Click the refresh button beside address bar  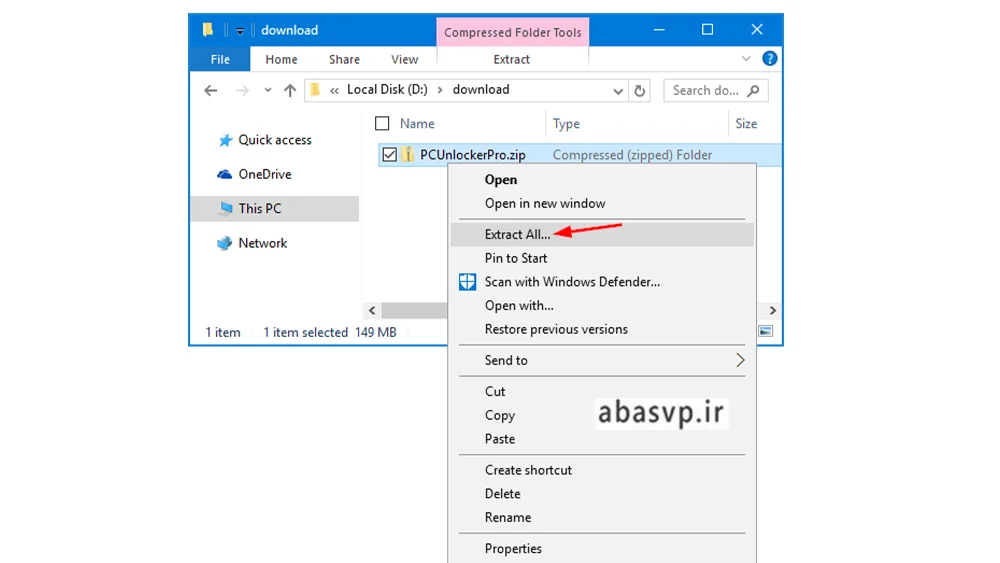coord(640,91)
